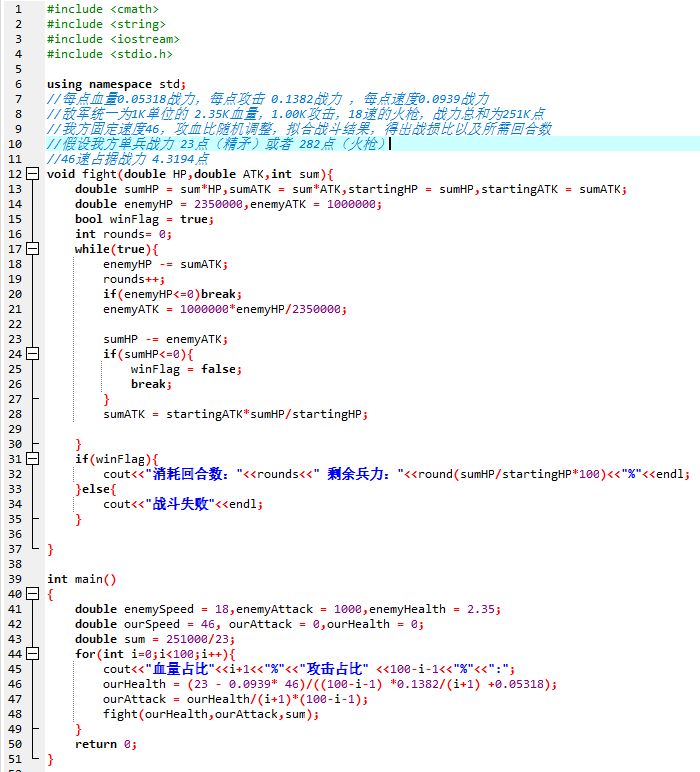Click on 'int main()' declaration
700x772 pixels.
pos(81,579)
